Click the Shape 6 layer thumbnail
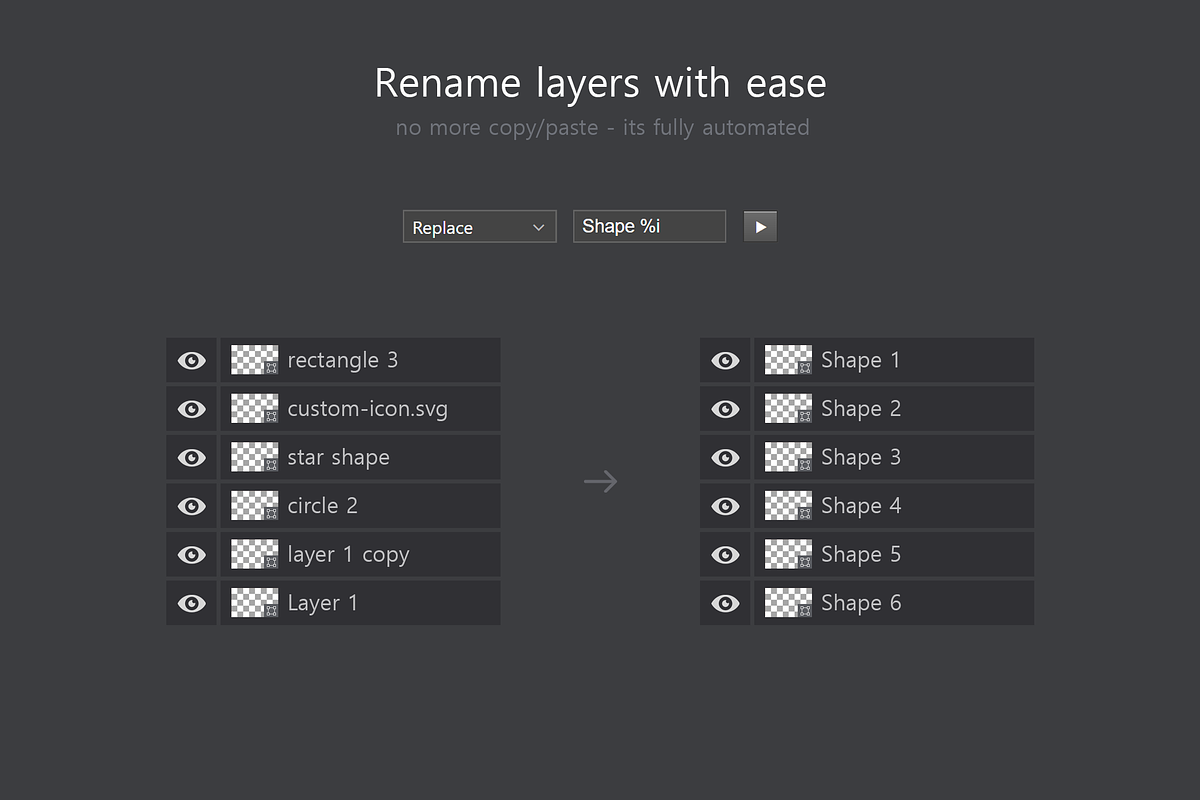 [788, 602]
